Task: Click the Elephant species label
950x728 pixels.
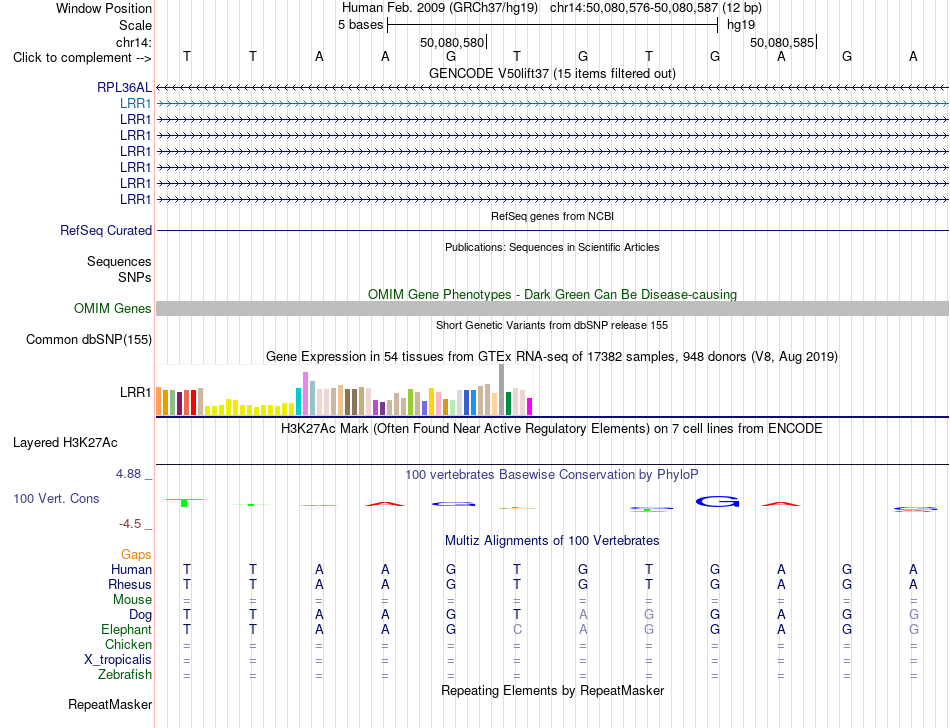Action: (x=126, y=629)
